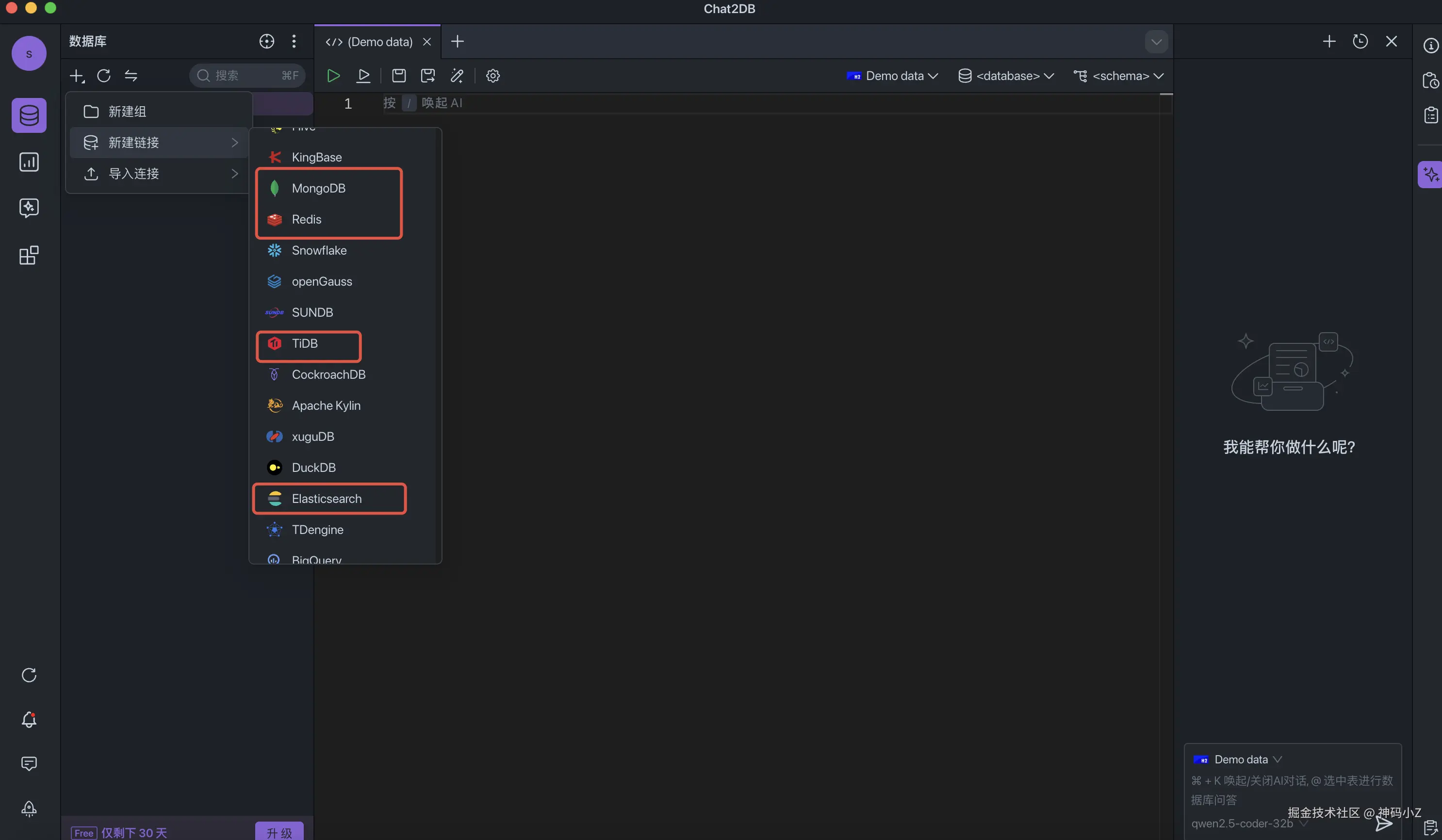The height and width of the screenshot is (840, 1442).
Task: Click the locate target icon in database panel
Action: click(267, 41)
